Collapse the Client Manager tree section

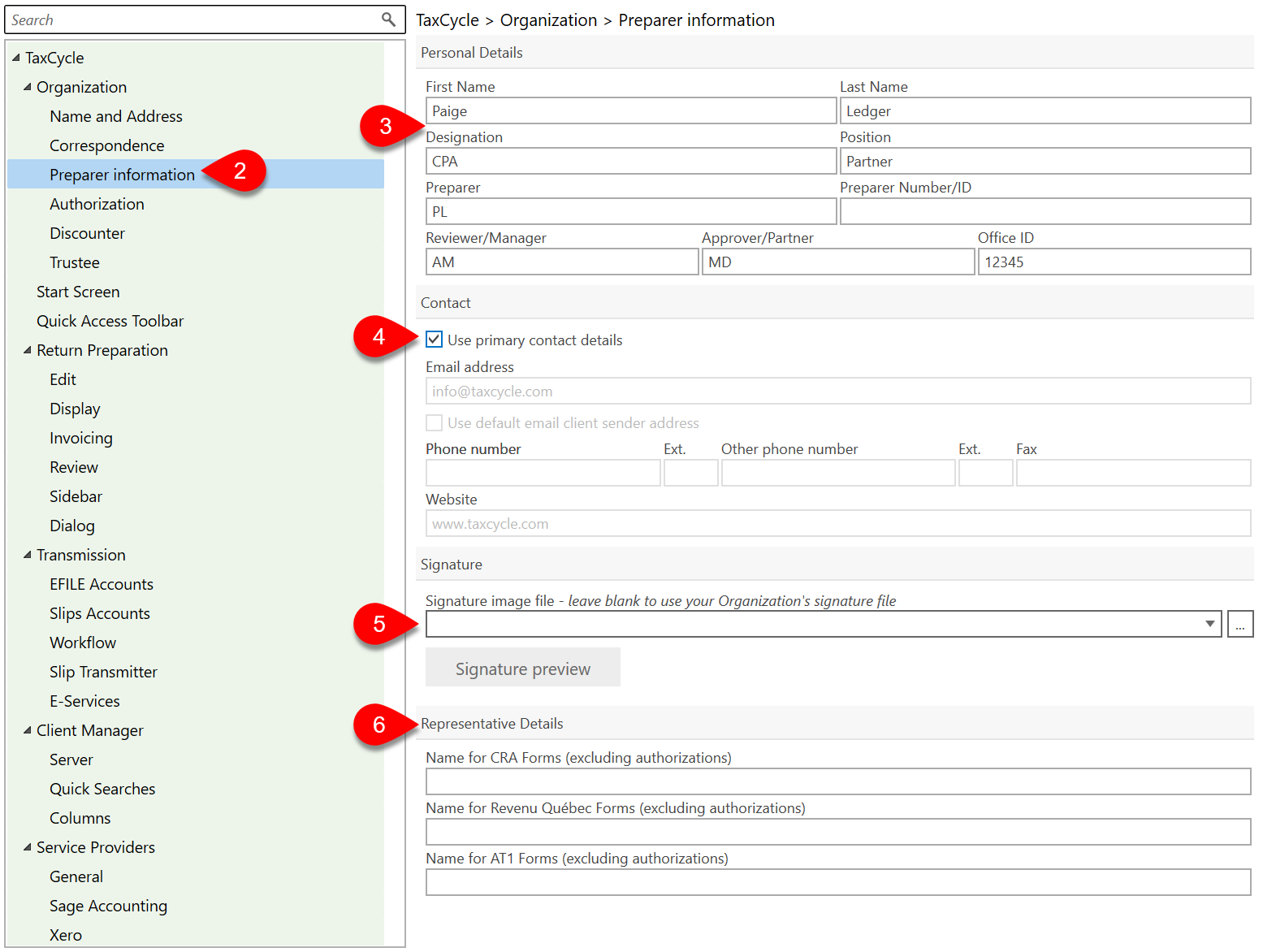28,730
